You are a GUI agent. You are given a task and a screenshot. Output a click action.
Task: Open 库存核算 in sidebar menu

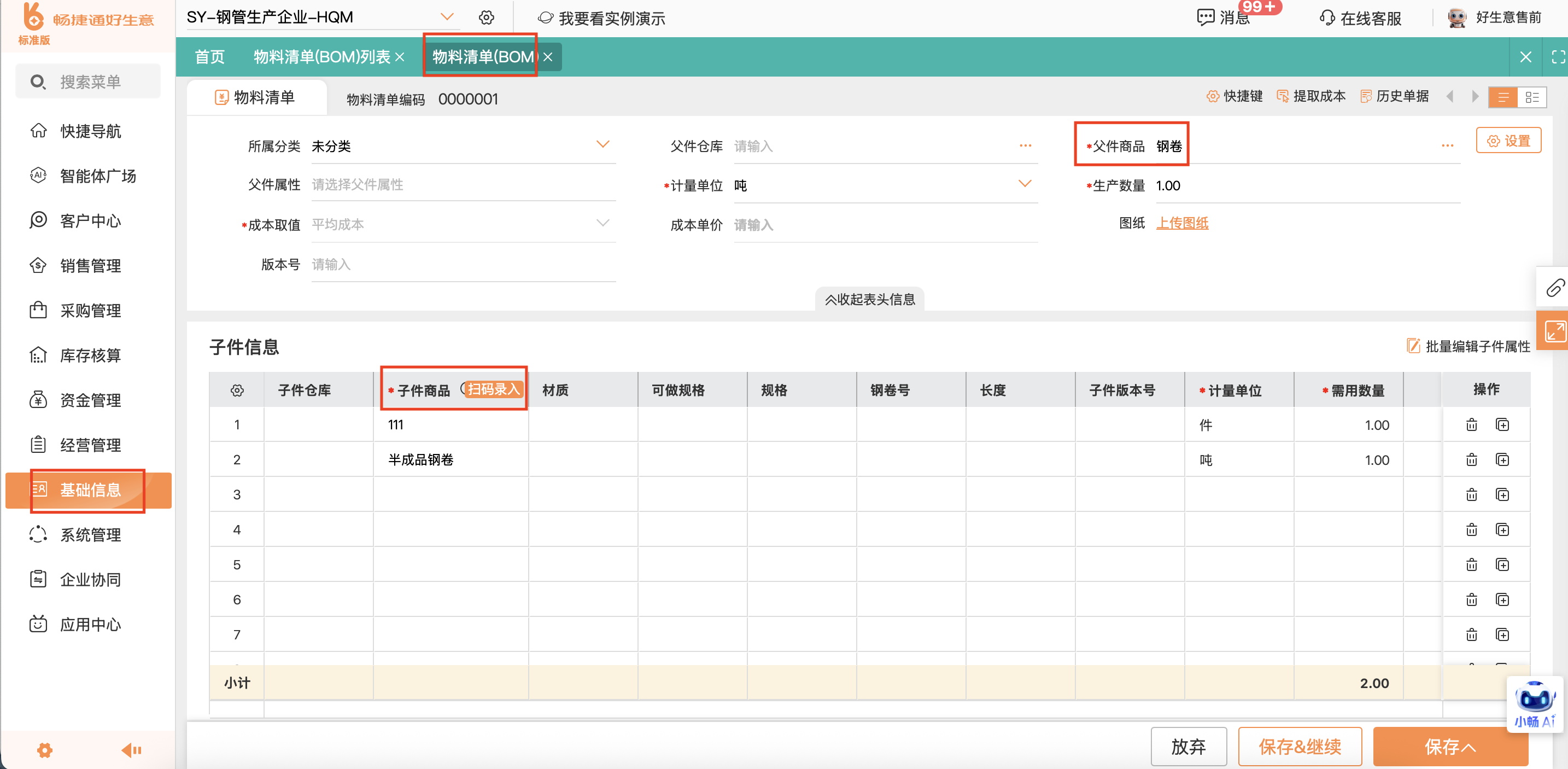90,355
